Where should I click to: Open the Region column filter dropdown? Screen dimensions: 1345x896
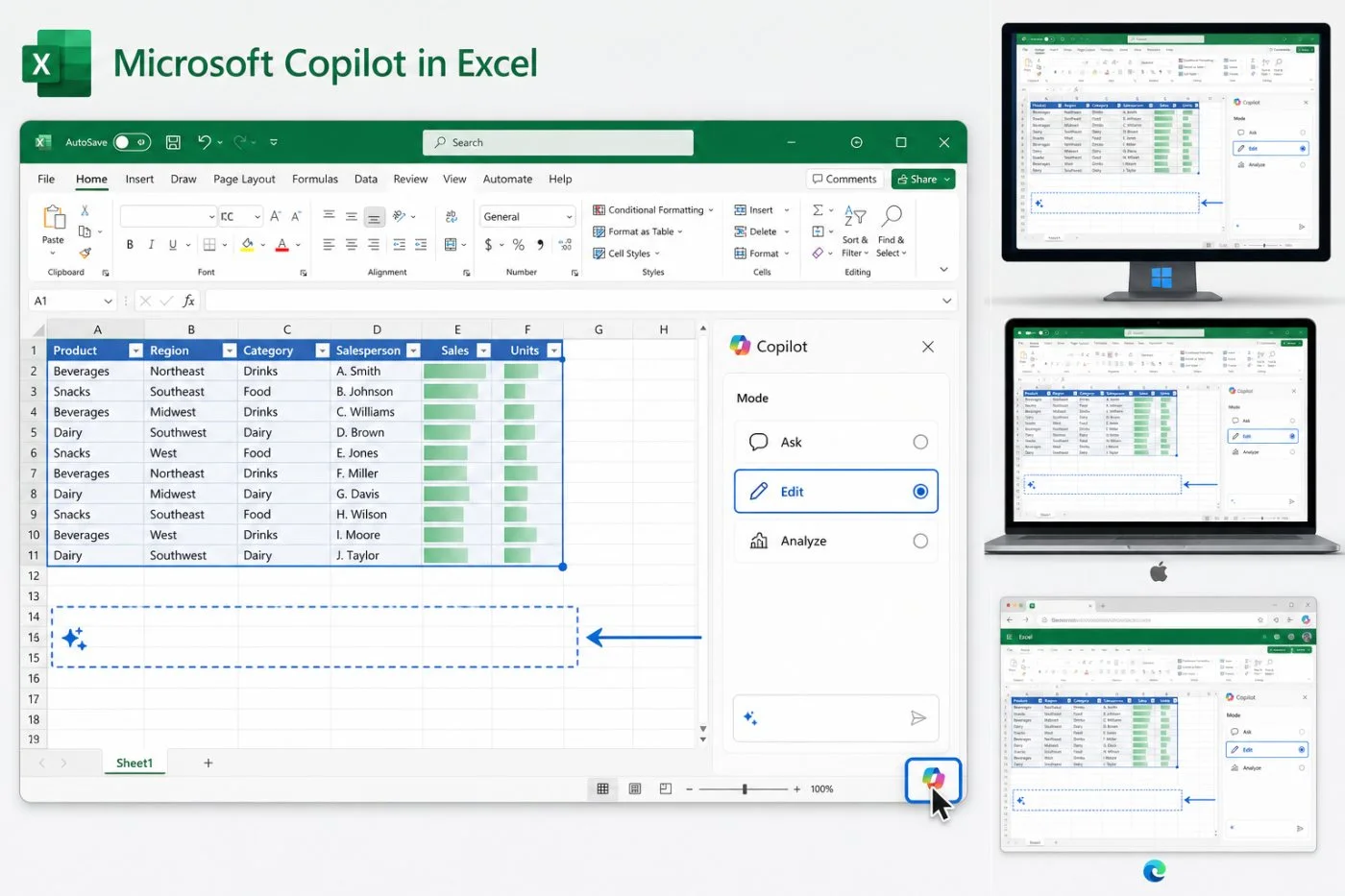click(x=230, y=351)
